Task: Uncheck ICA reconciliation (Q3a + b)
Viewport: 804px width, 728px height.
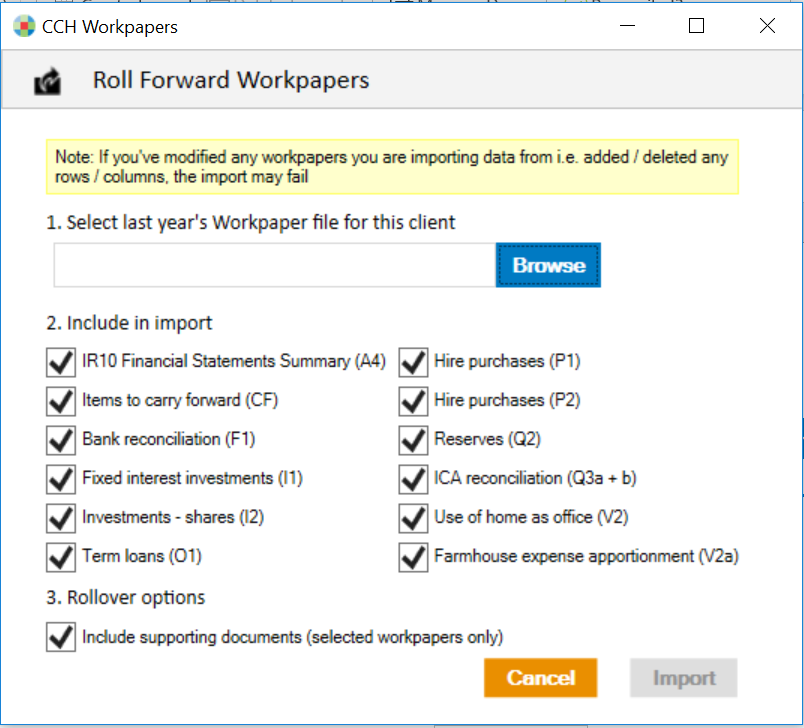Action: pos(413,479)
